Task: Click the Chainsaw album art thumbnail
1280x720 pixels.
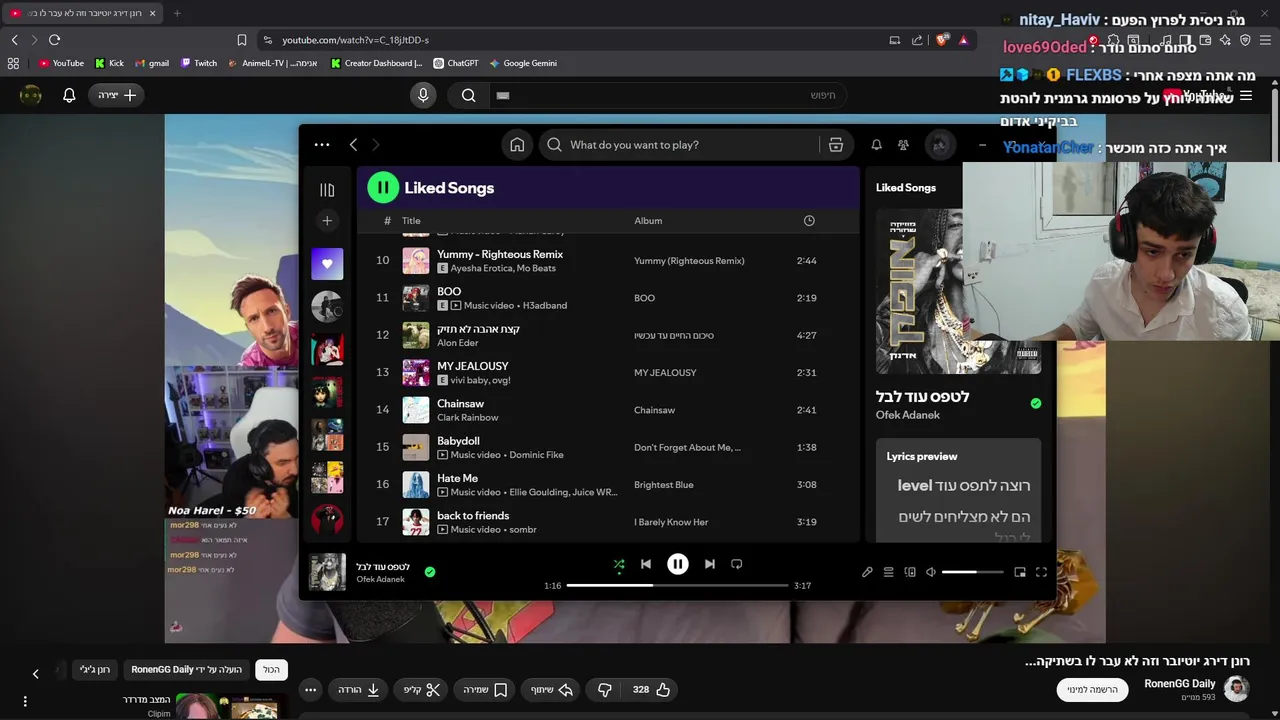Action: click(416, 410)
